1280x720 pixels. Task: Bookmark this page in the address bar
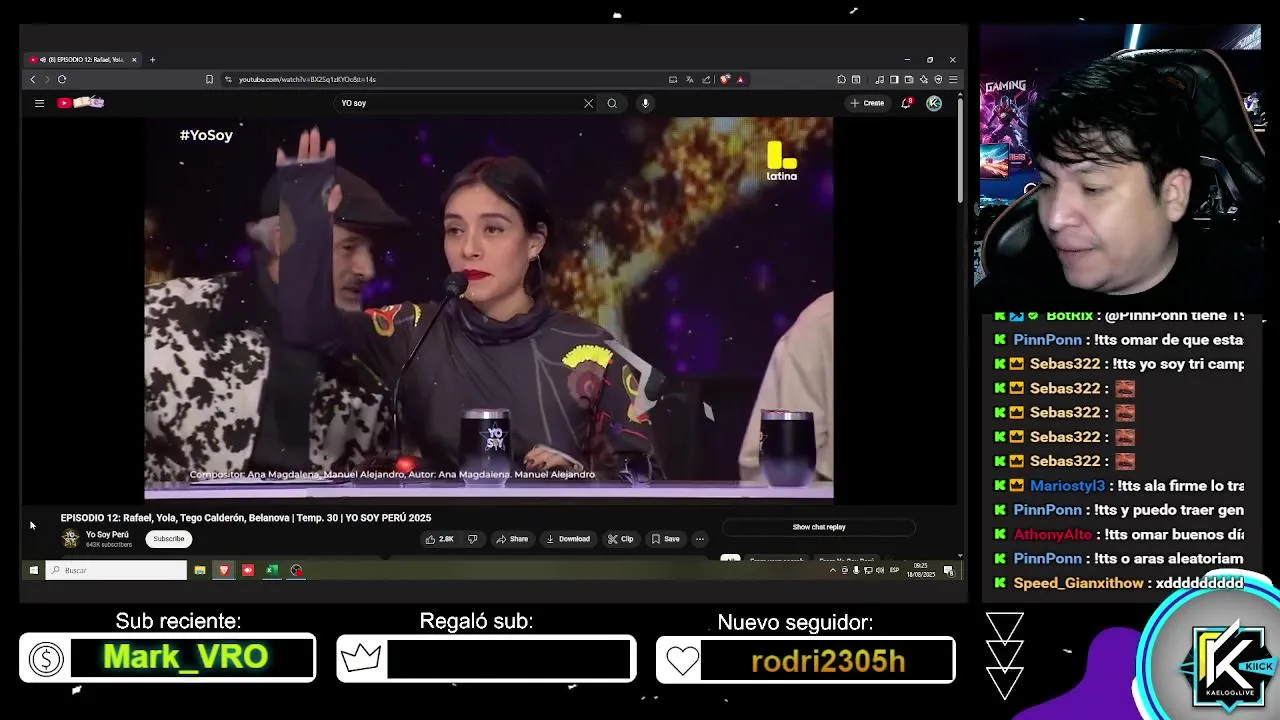209,79
